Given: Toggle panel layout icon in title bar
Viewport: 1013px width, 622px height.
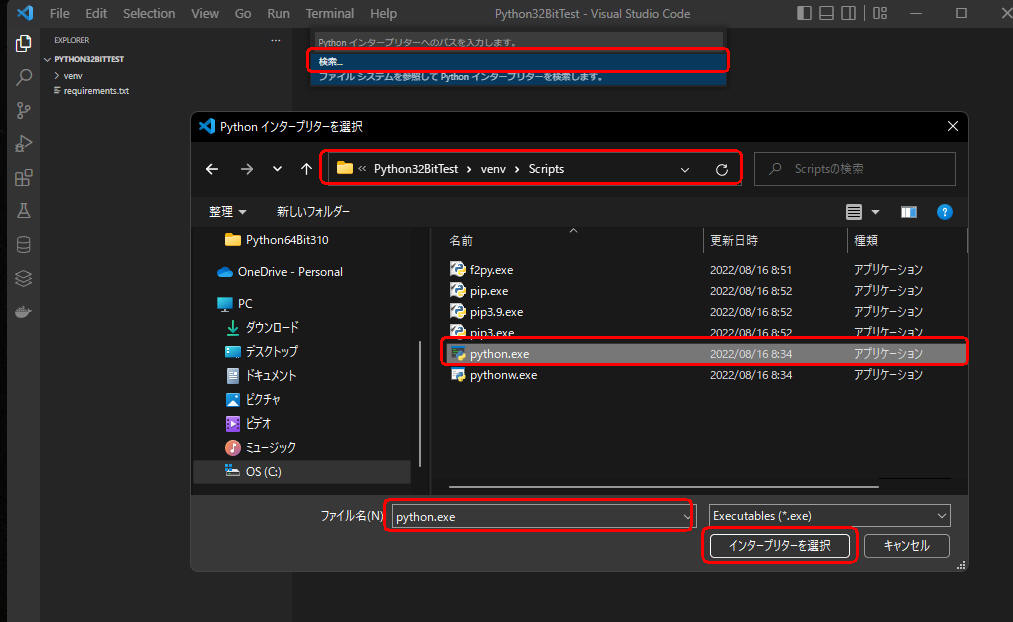Looking at the screenshot, I should (x=826, y=13).
